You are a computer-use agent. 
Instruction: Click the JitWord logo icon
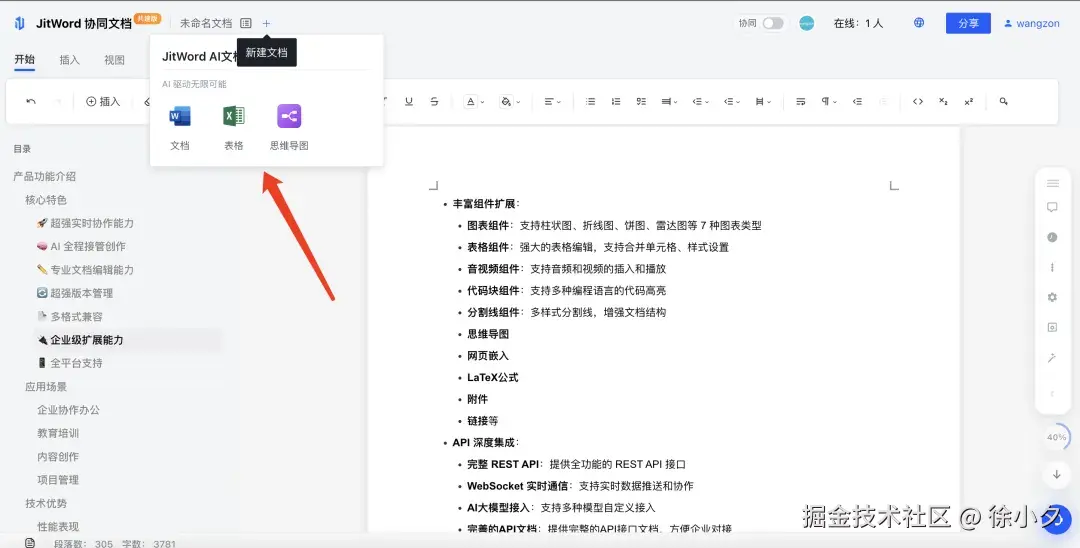point(19,23)
